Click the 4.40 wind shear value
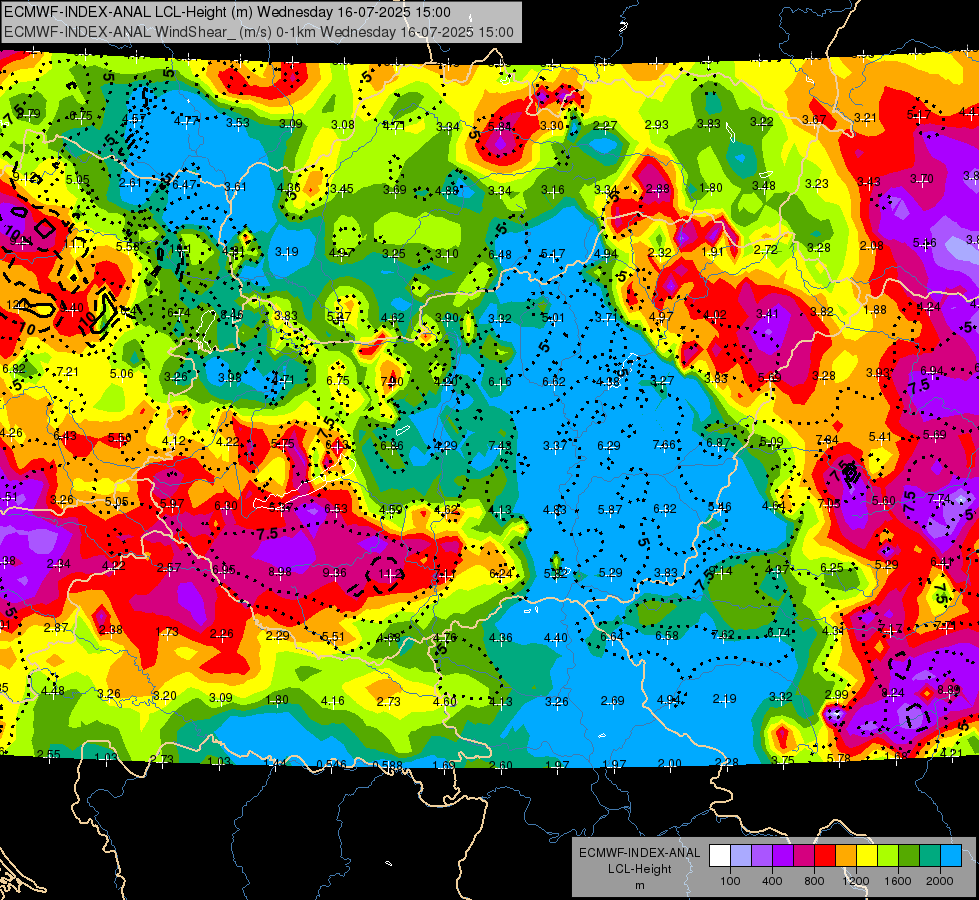979x900 pixels. click(x=556, y=638)
